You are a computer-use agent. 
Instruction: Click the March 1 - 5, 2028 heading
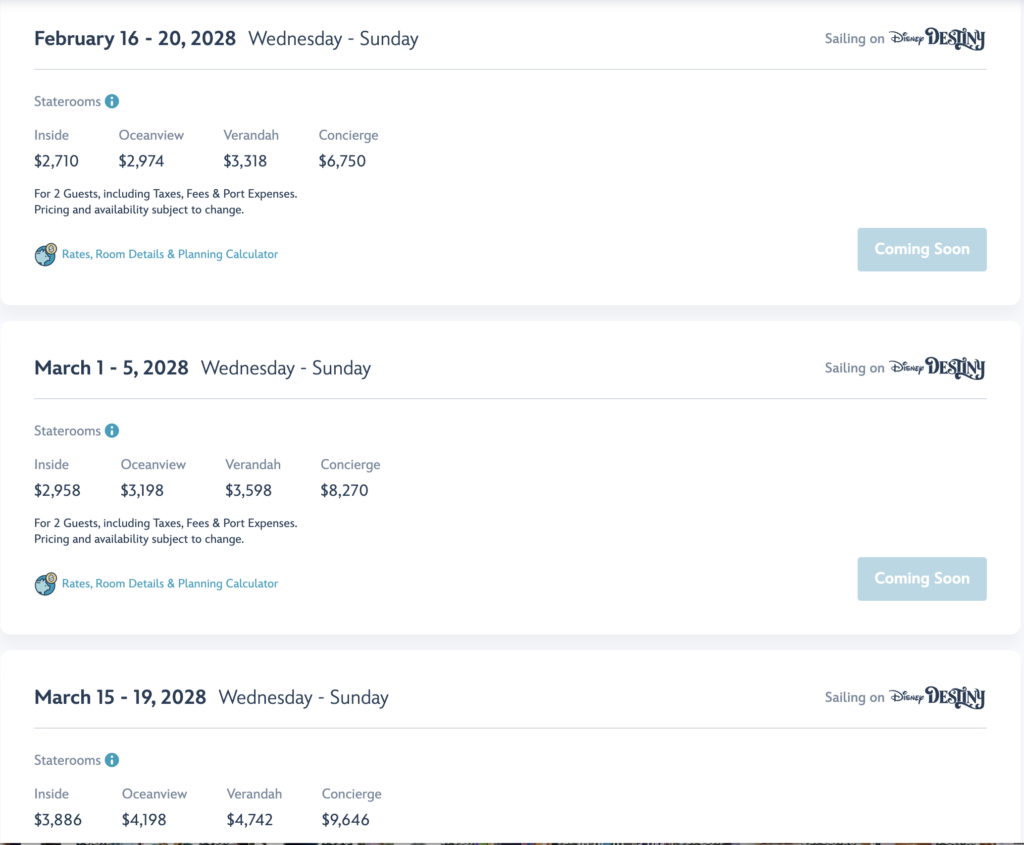pyautogui.click(x=111, y=368)
